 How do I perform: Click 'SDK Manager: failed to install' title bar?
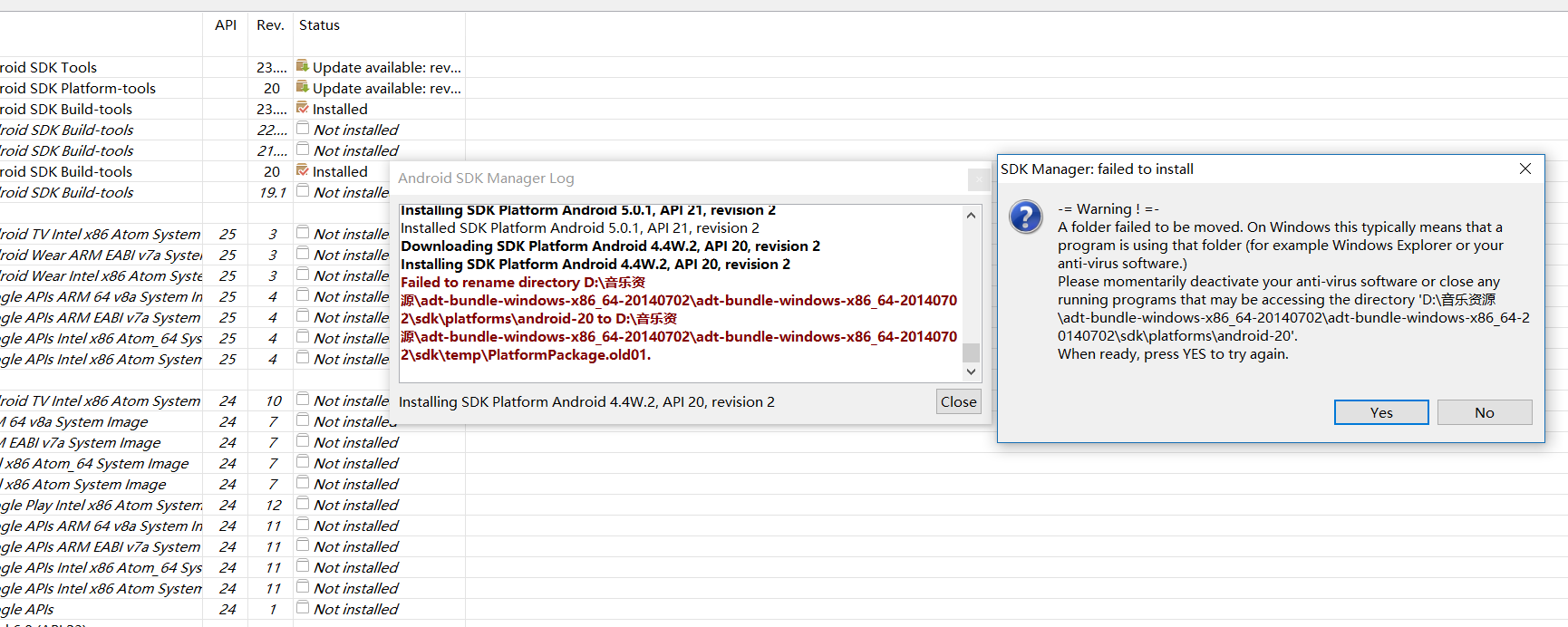1097,169
